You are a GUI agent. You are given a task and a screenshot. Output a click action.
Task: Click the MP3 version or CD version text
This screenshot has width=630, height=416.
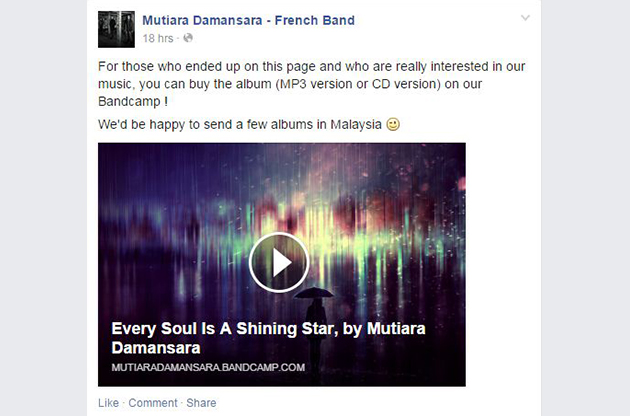click(x=358, y=84)
